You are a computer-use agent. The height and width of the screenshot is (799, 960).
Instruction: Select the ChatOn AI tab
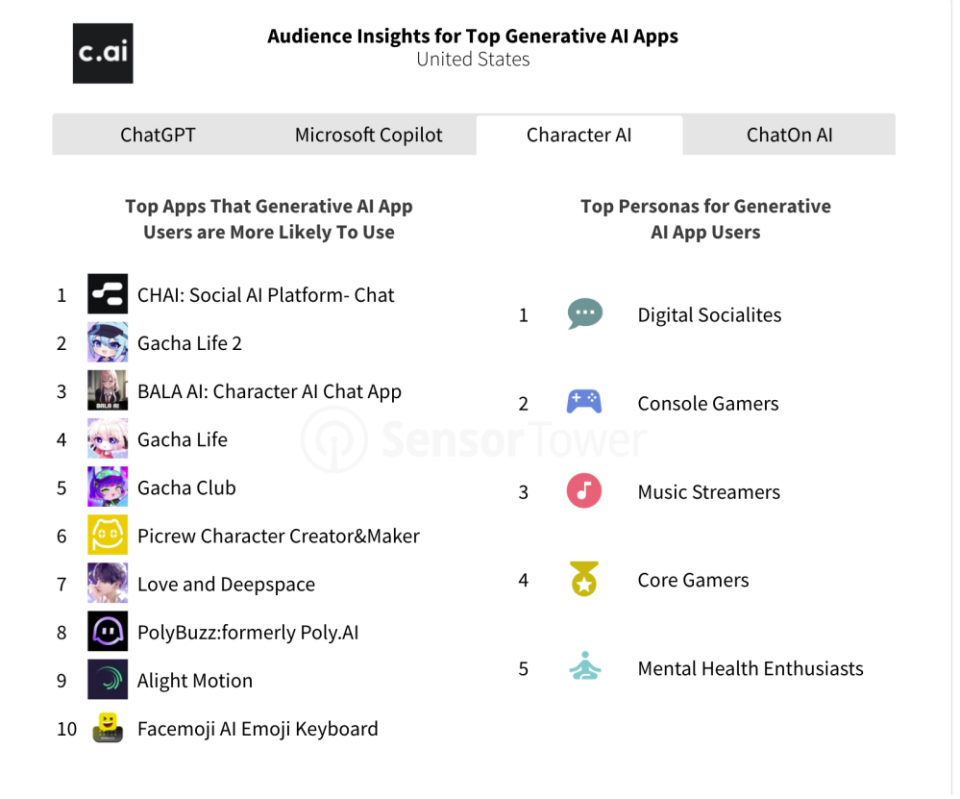pyautogui.click(x=789, y=135)
